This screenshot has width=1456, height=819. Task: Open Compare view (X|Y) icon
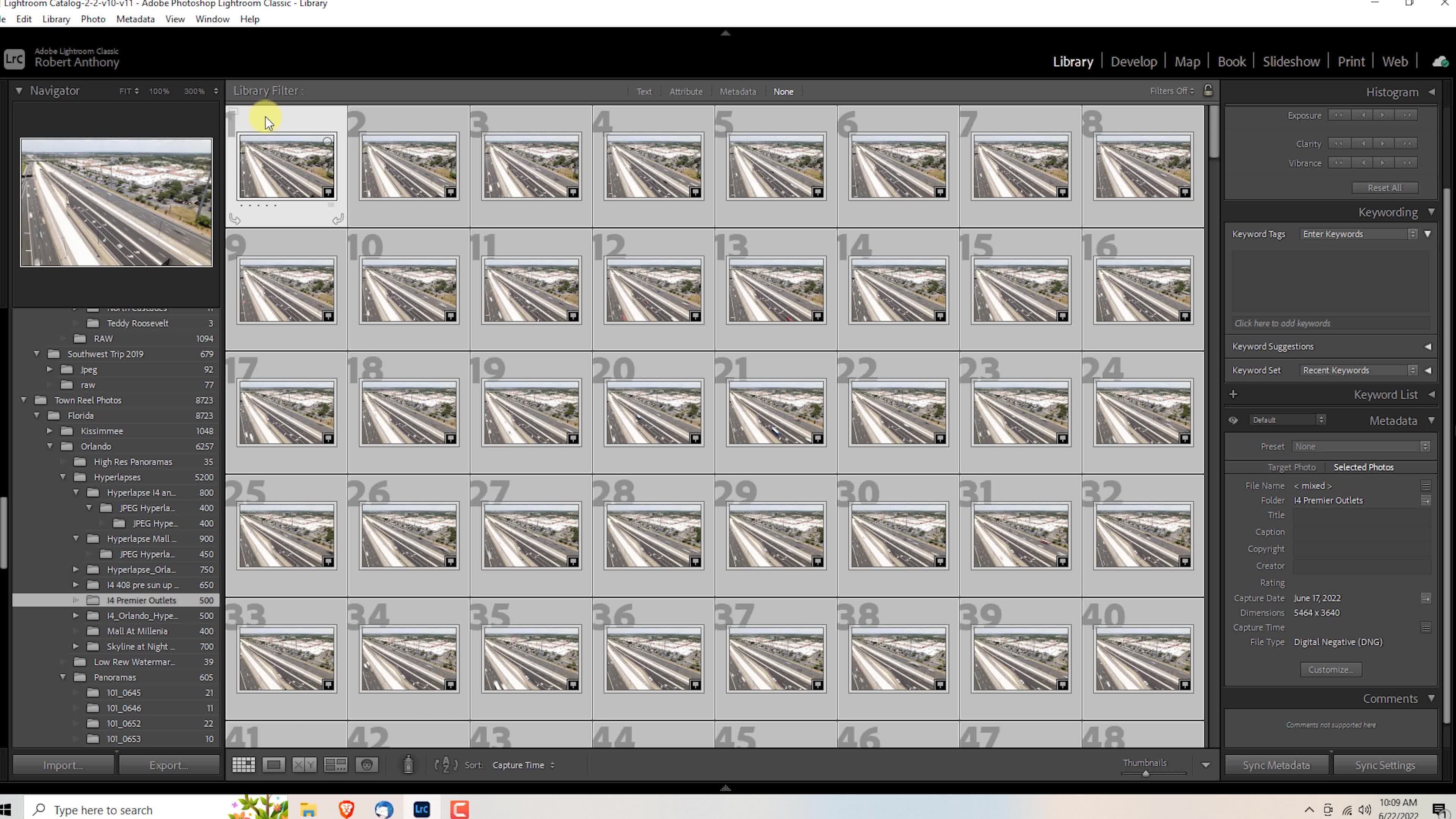coord(304,765)
